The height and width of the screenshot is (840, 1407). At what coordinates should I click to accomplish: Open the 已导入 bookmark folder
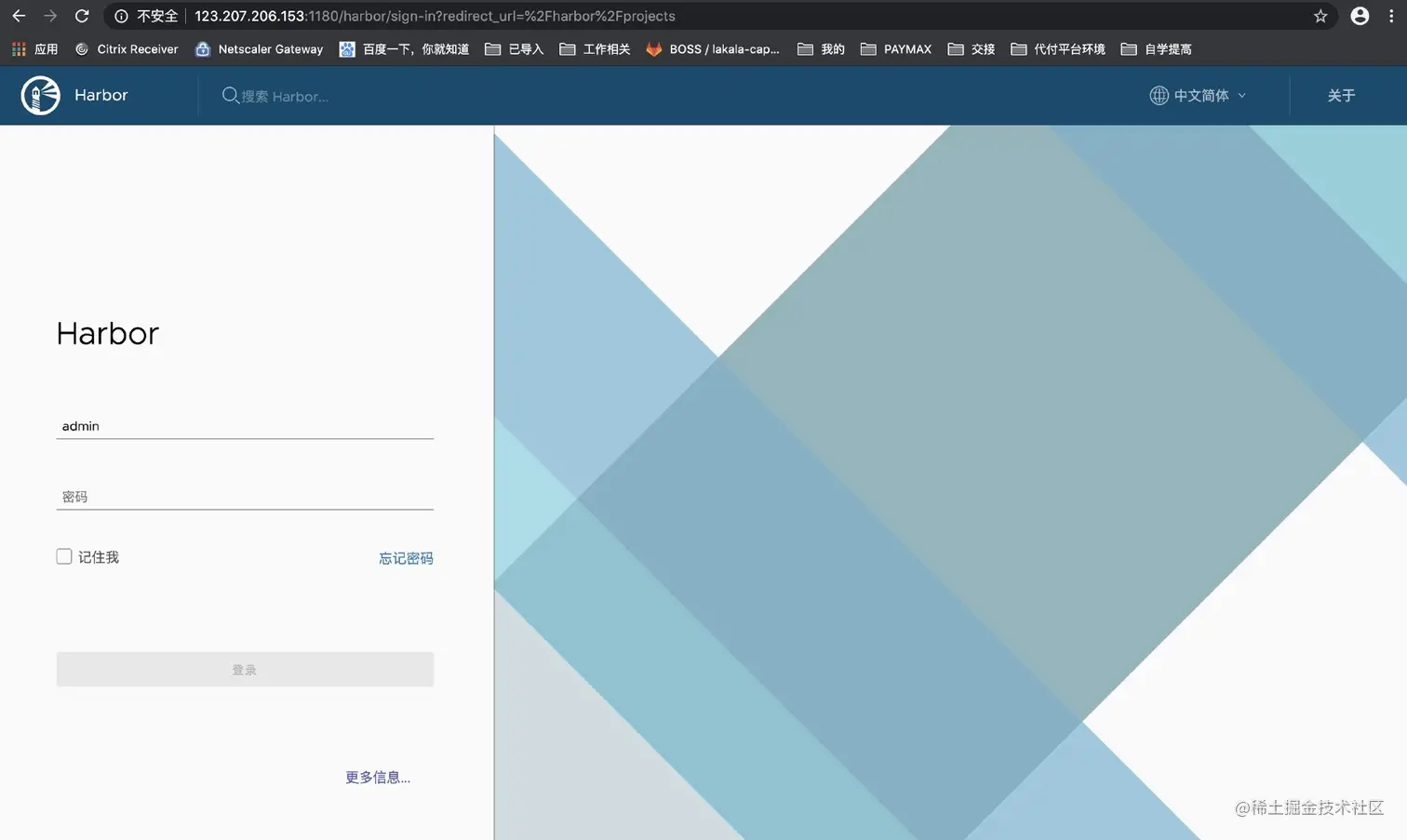(514, 49)
